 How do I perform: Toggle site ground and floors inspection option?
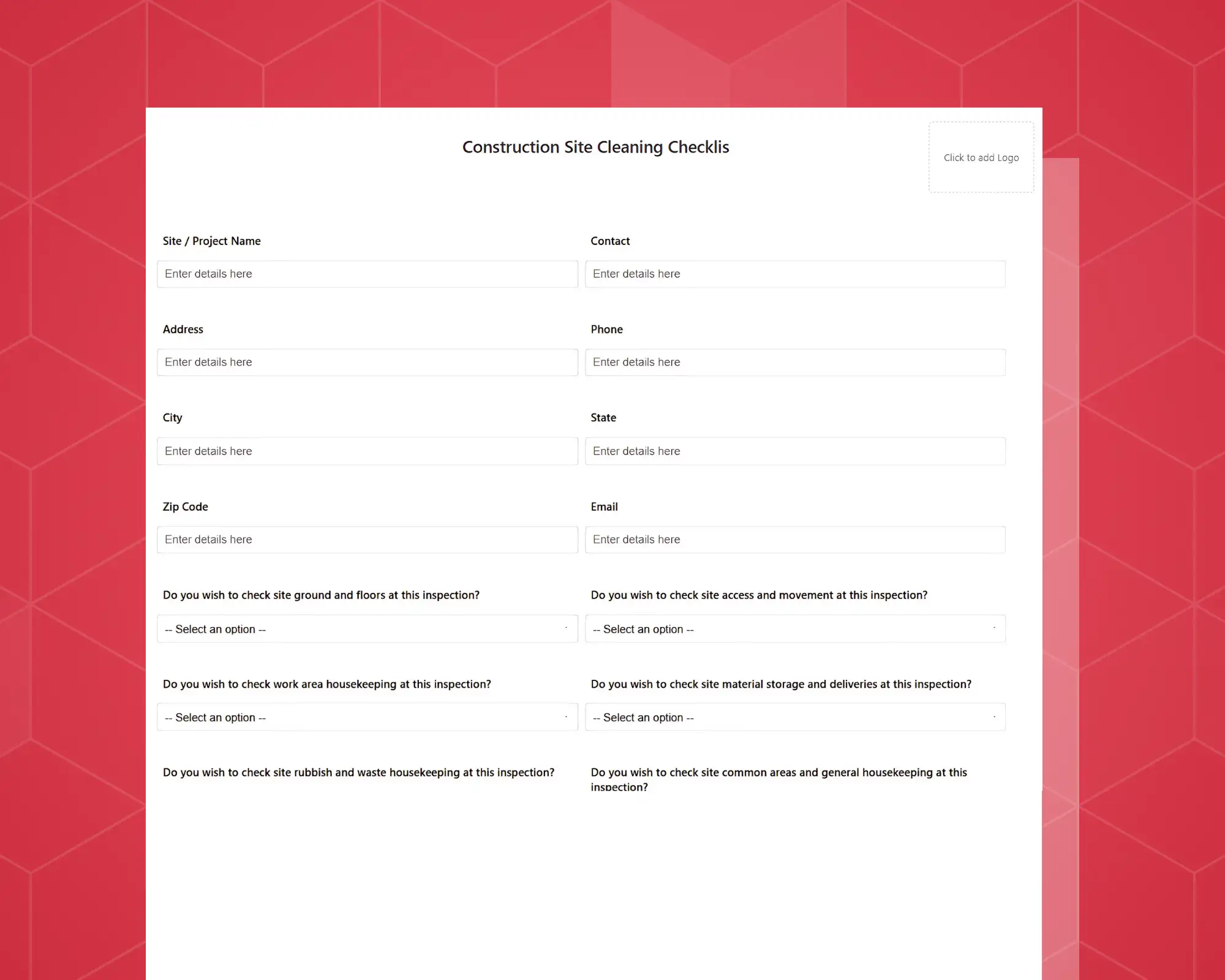tap(368, 628)
